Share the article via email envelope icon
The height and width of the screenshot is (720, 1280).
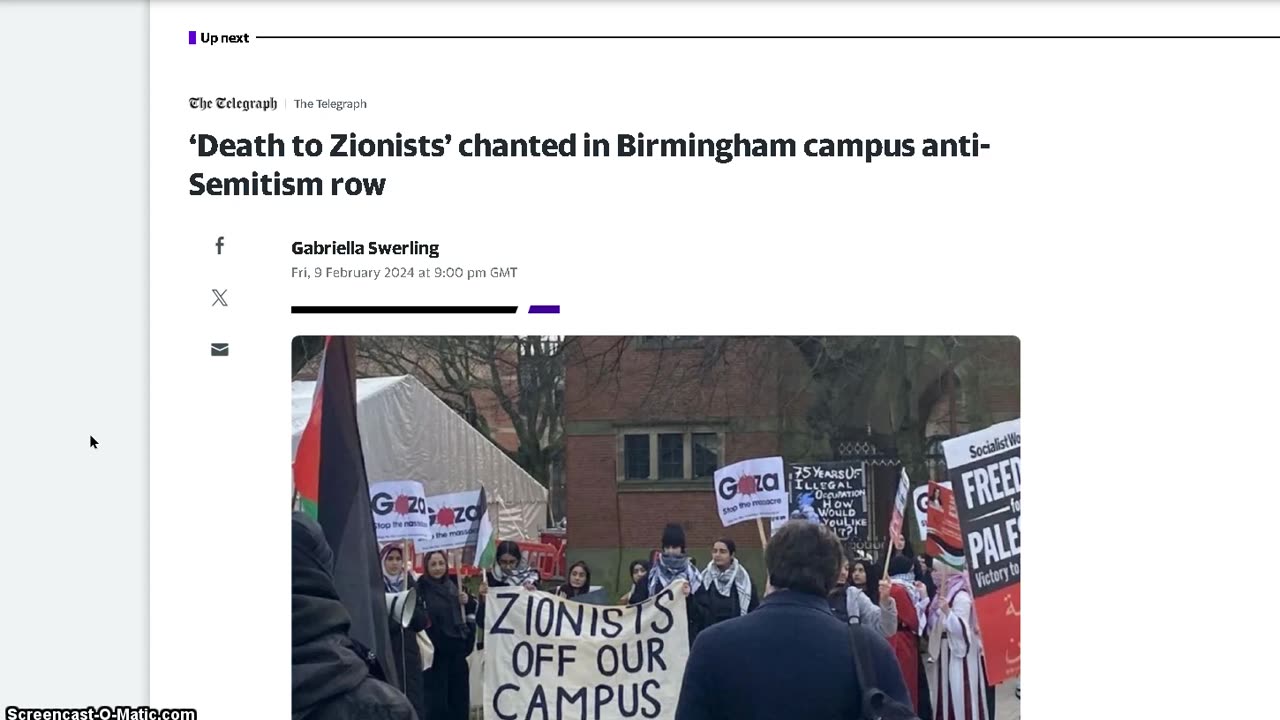220,349
